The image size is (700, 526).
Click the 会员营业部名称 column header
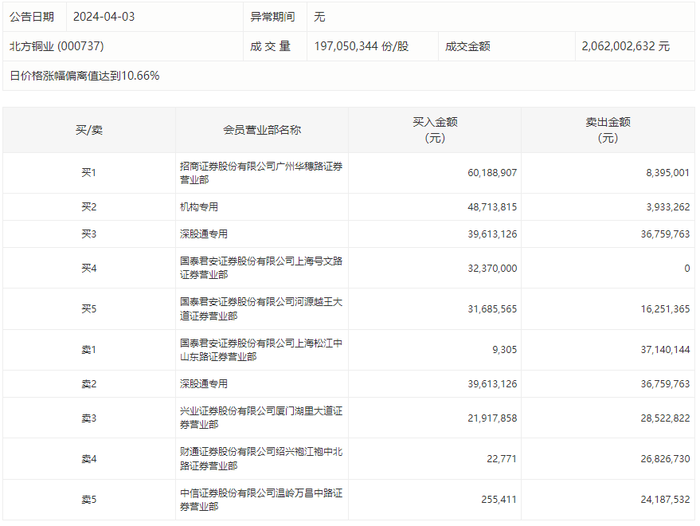pos(262,130)
